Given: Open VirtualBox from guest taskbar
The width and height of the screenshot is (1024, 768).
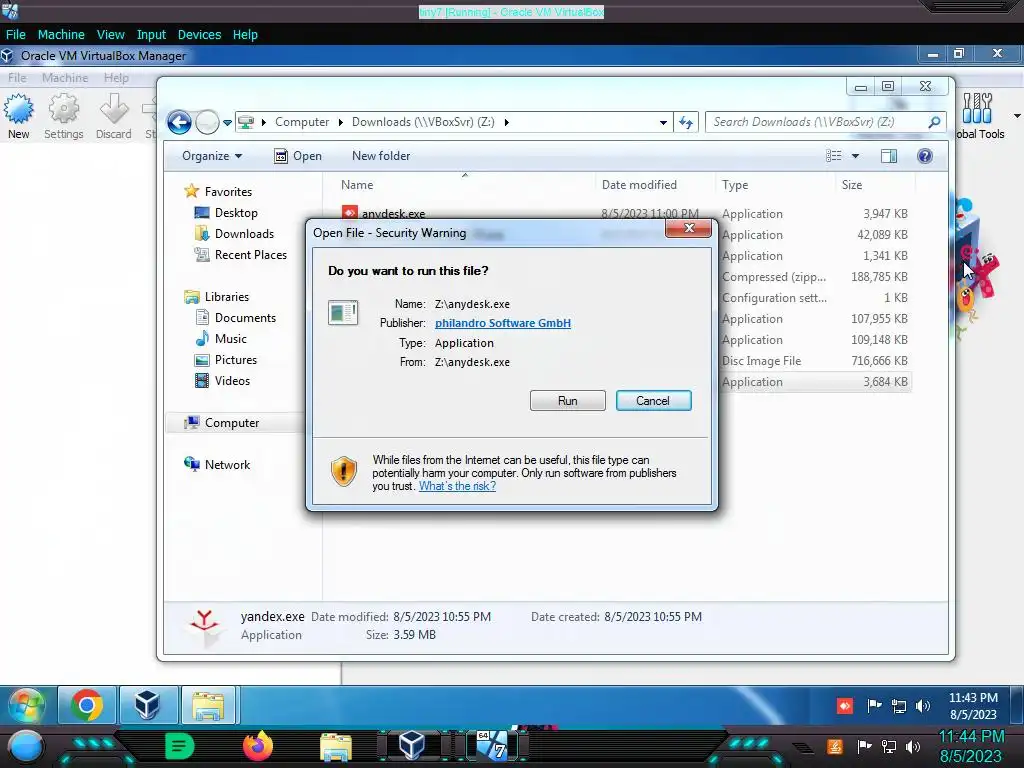Looking at the screenshot, I should pos(147,705).
